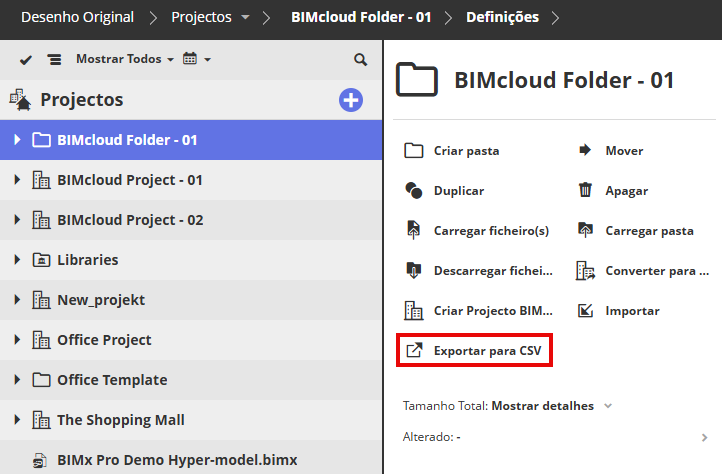The height and width of the screenshot is (474, 722).
Task: Go to Desenho Original in breadcrumb
Action: 77,17
